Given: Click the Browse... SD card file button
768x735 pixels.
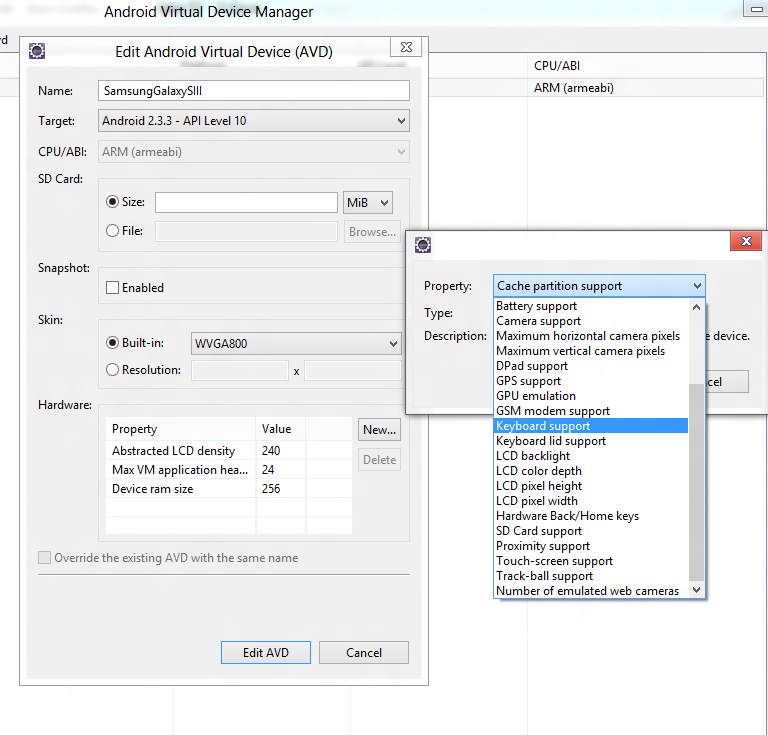Looking at the screenshot, I should pyautogui.click(x=372, y=232).
